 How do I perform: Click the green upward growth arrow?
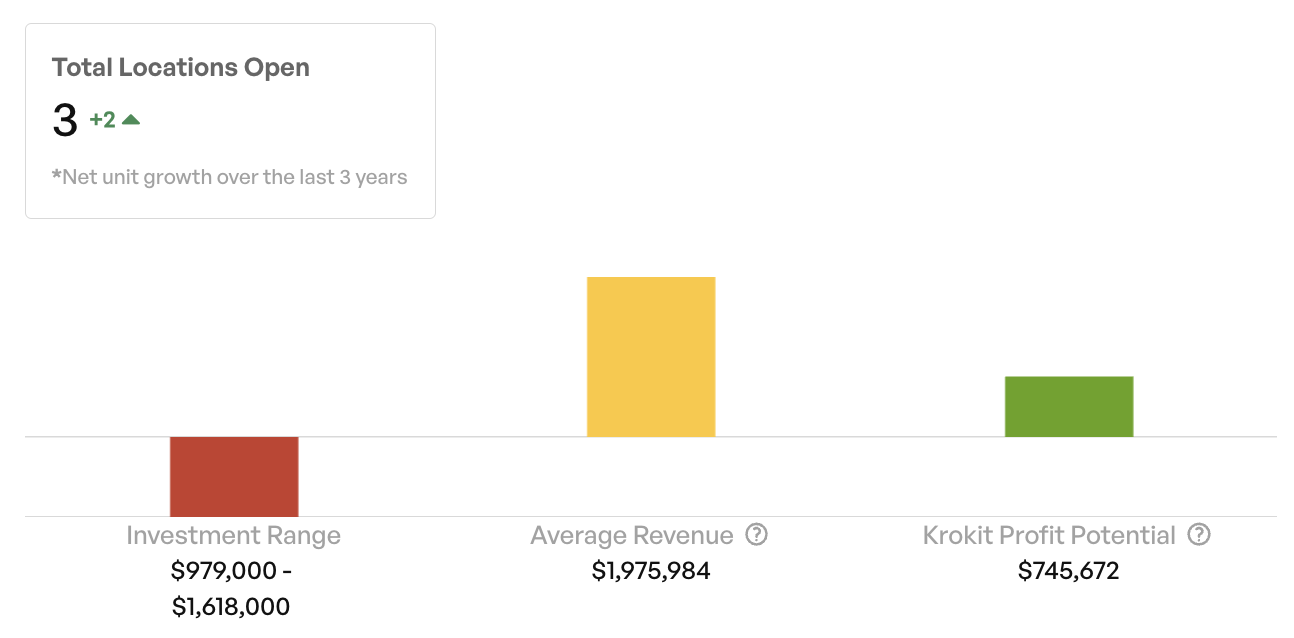coord(131,120)
